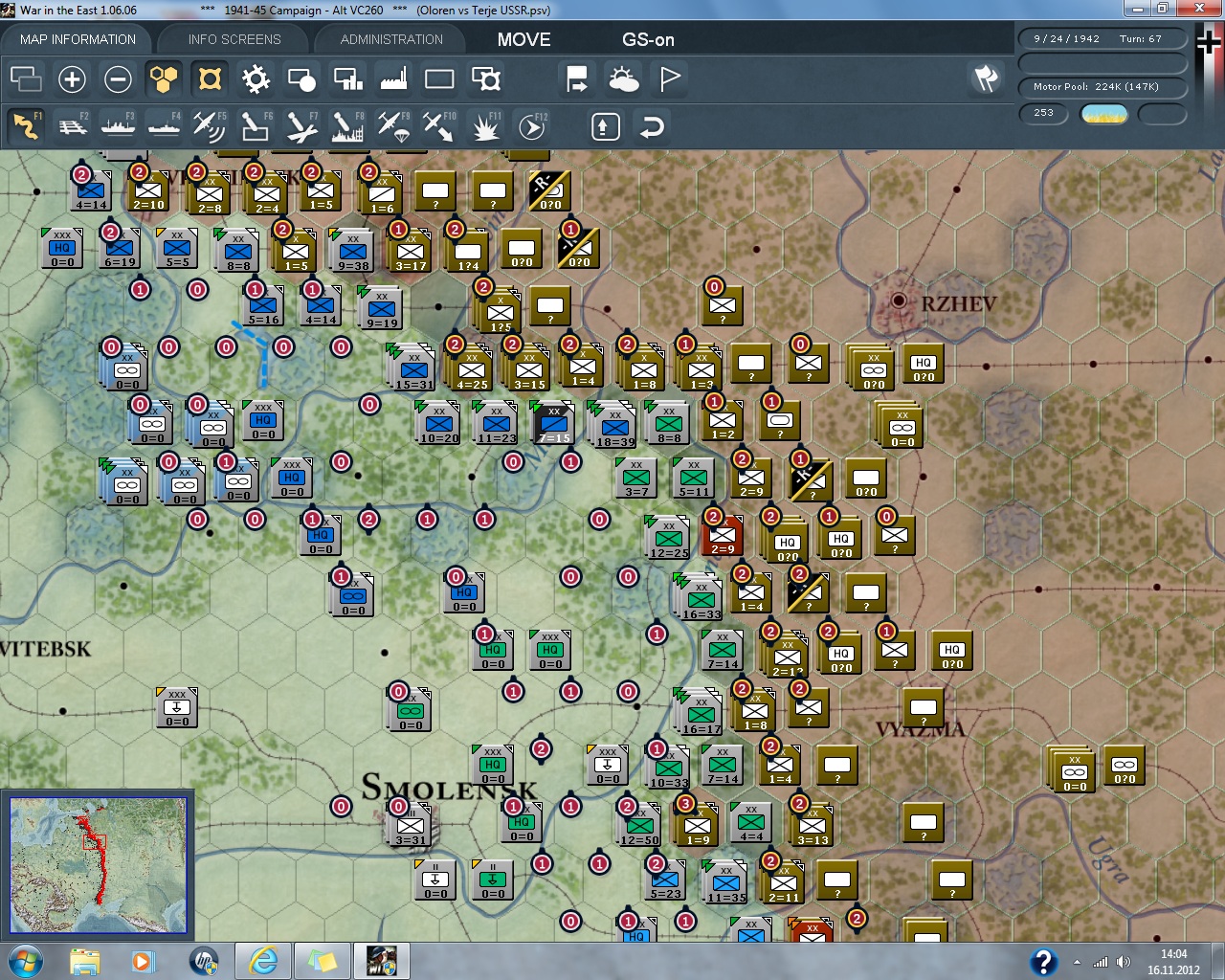This screenshot has height=980, width=1225.
Task: Click the double flags icon
Action: [986, 79]
